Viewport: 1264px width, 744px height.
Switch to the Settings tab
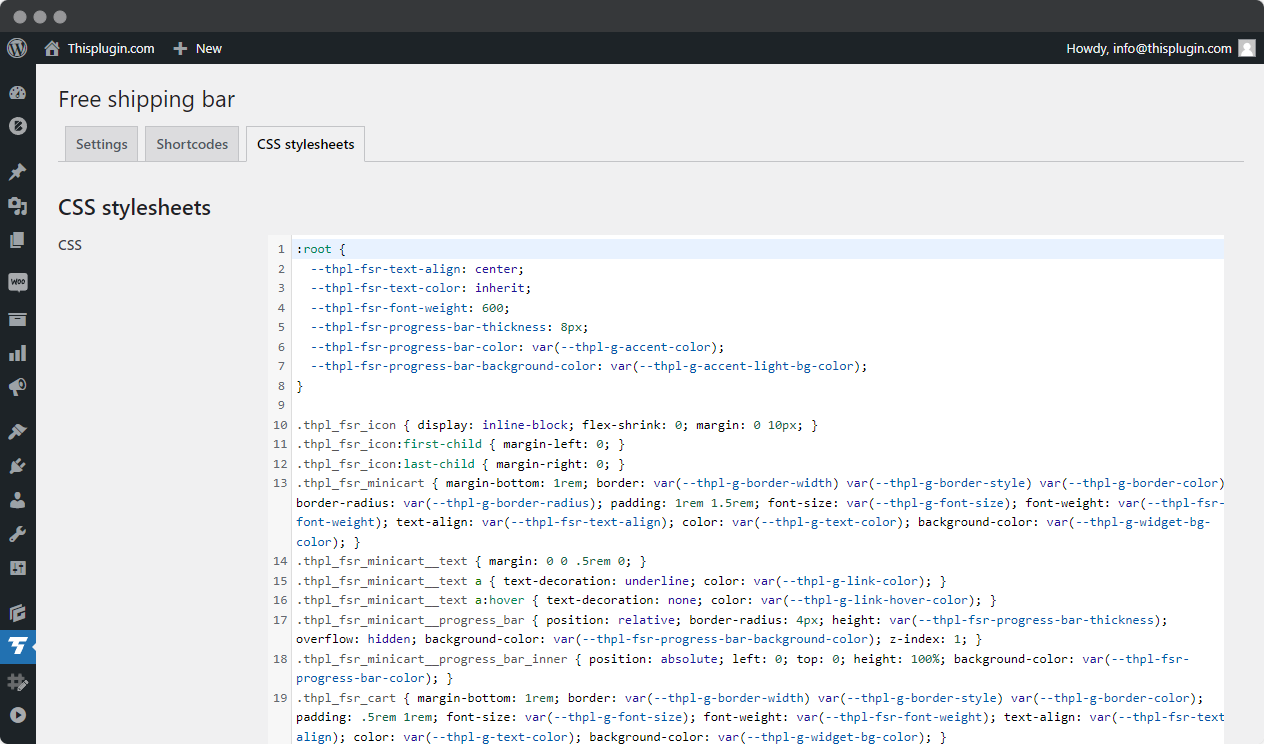point(102,144)
